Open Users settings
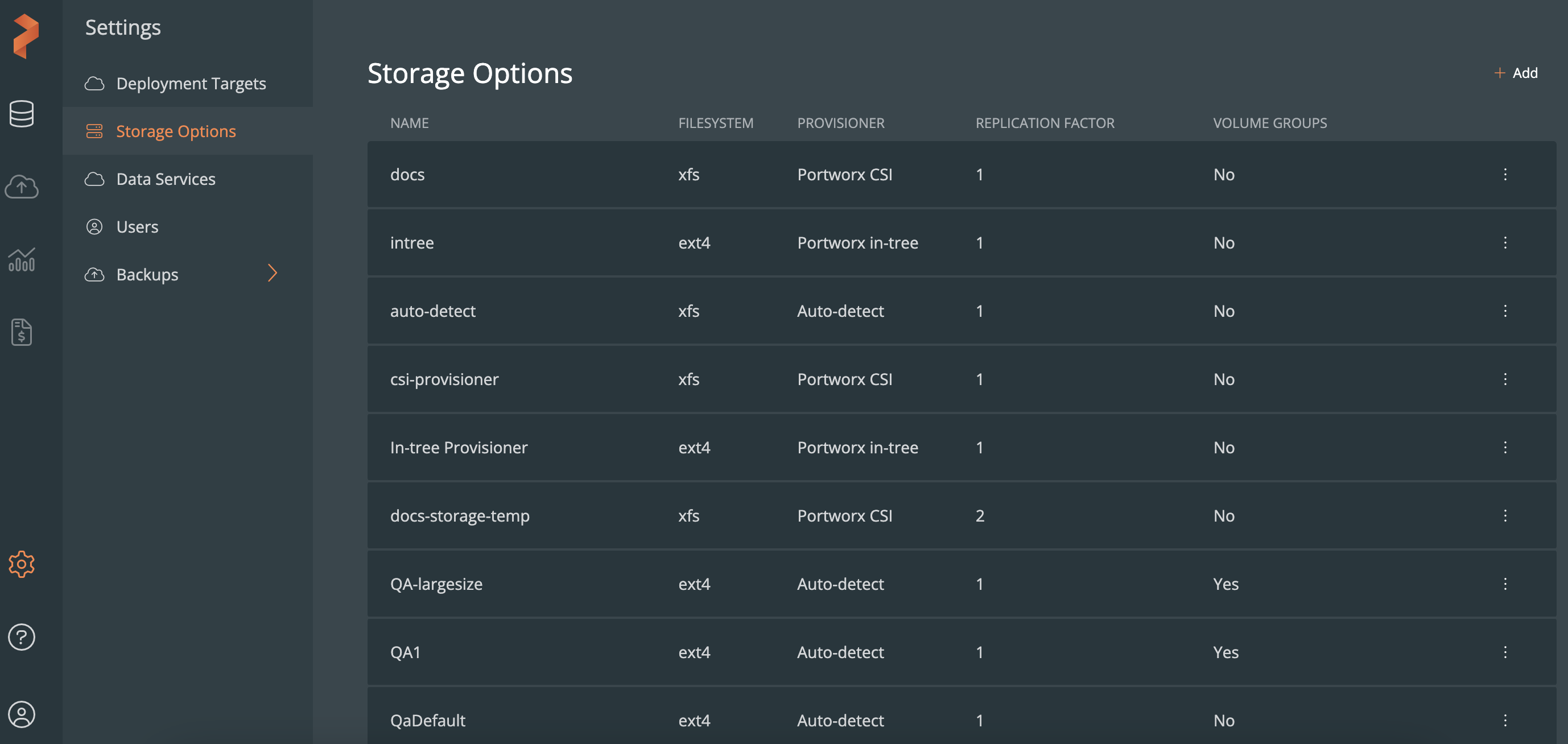This screenshot has height=744, width=1568. [x=188, y=227]
